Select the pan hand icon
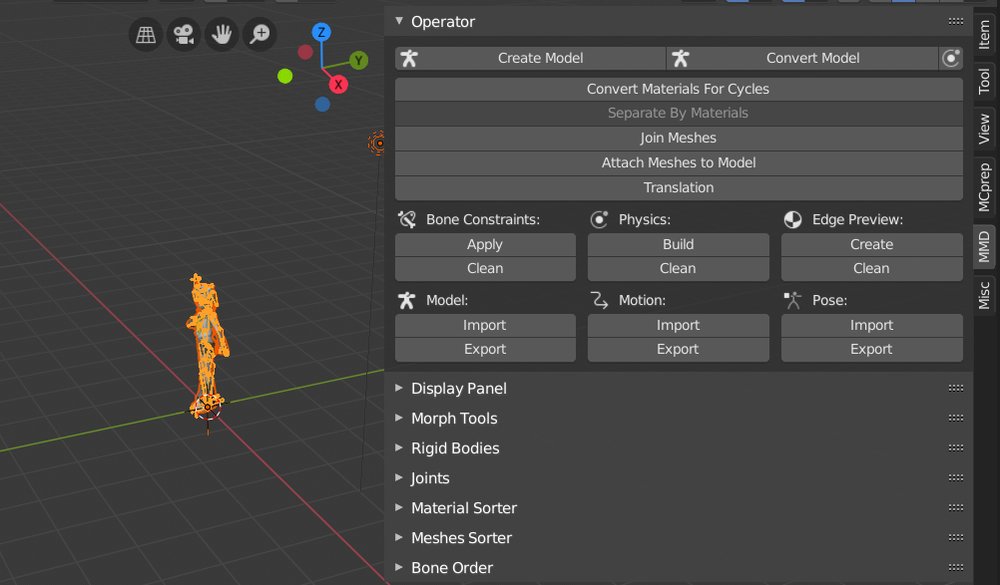The height and width of the screenshot is (585, 1000). pos(221,33)
